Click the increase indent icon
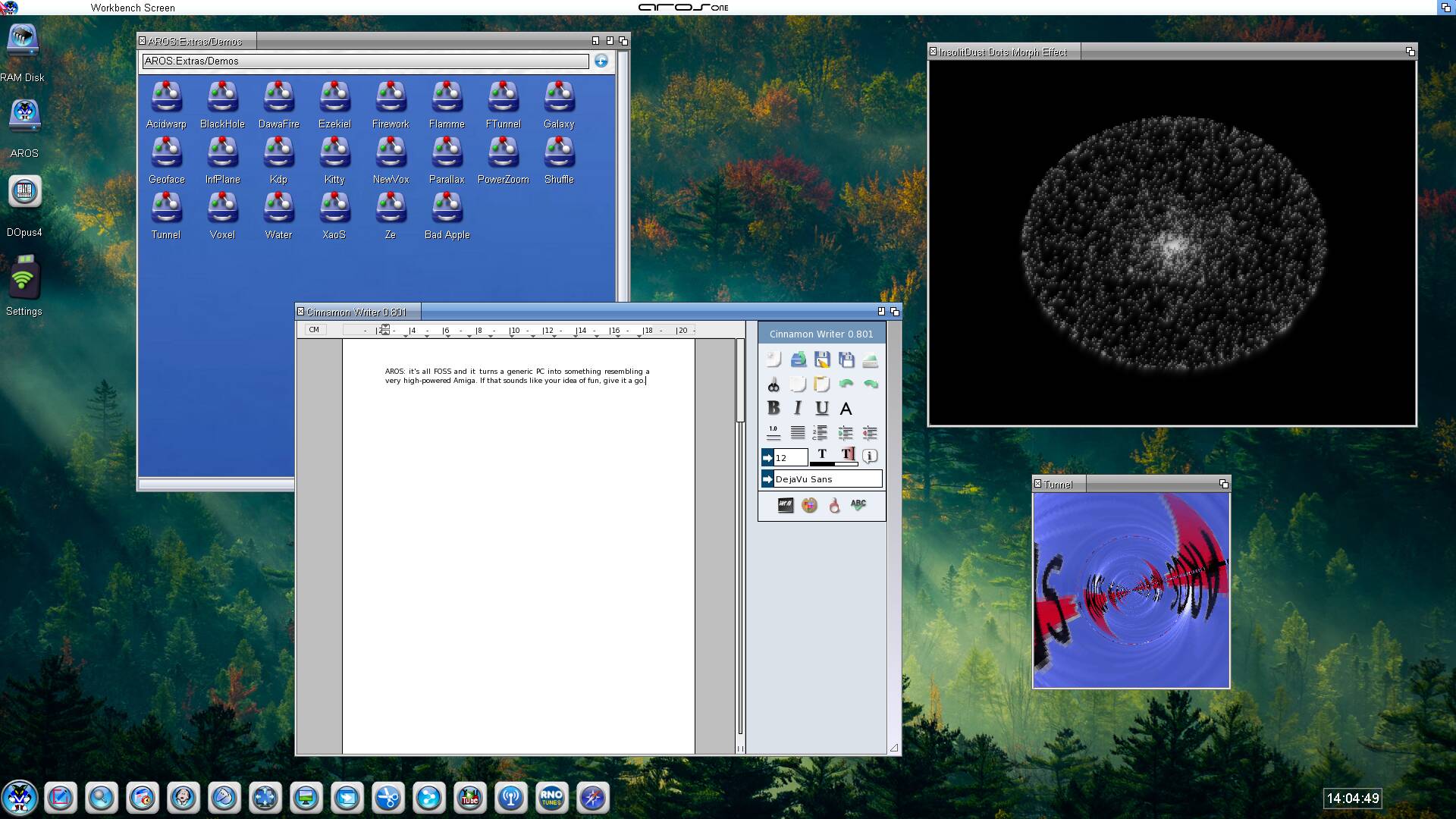The image size is (1456, 819). pyautogui.click(x=846, y=433)
